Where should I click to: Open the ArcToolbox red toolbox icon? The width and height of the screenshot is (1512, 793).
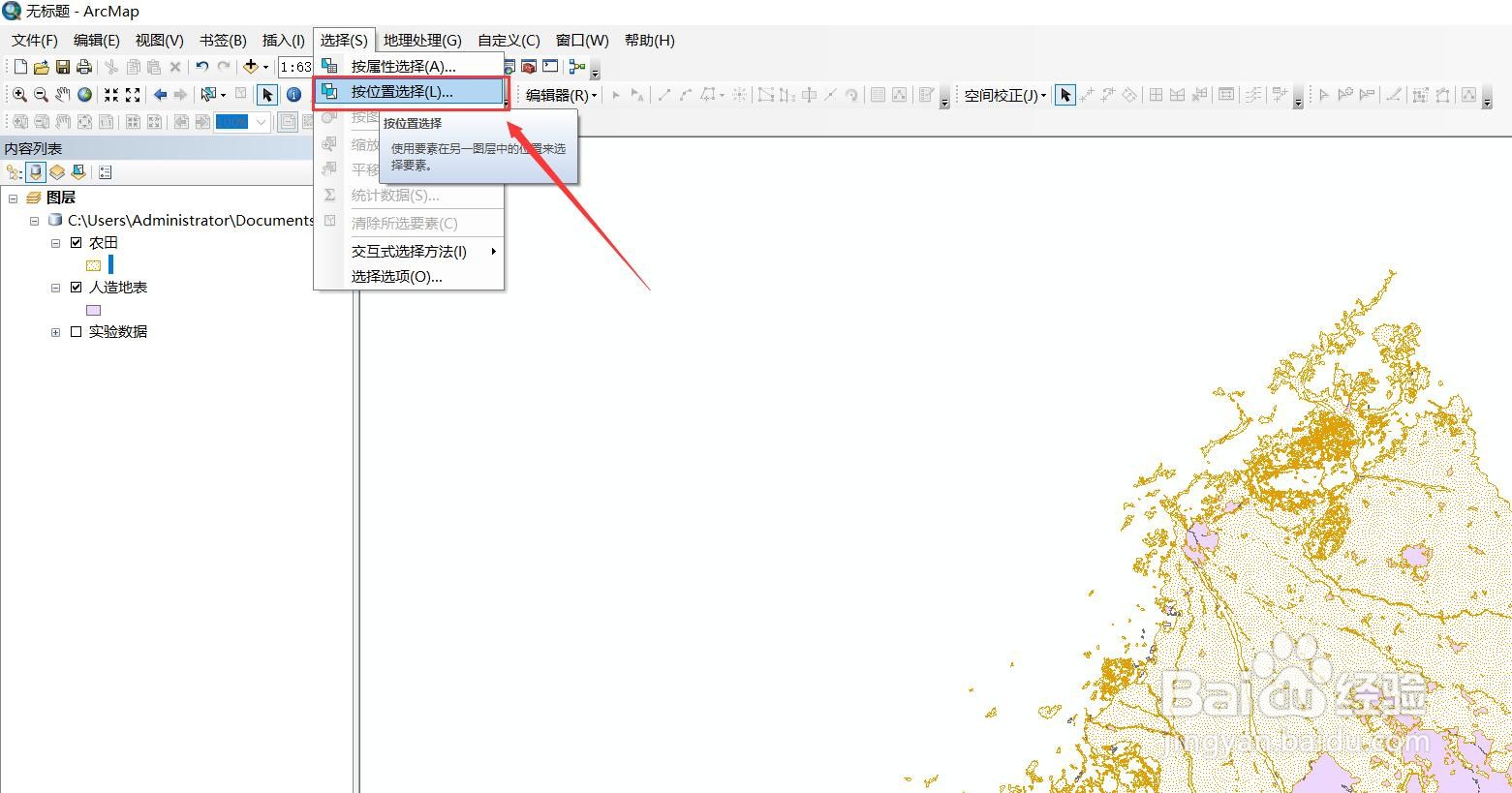pos(529,67)
